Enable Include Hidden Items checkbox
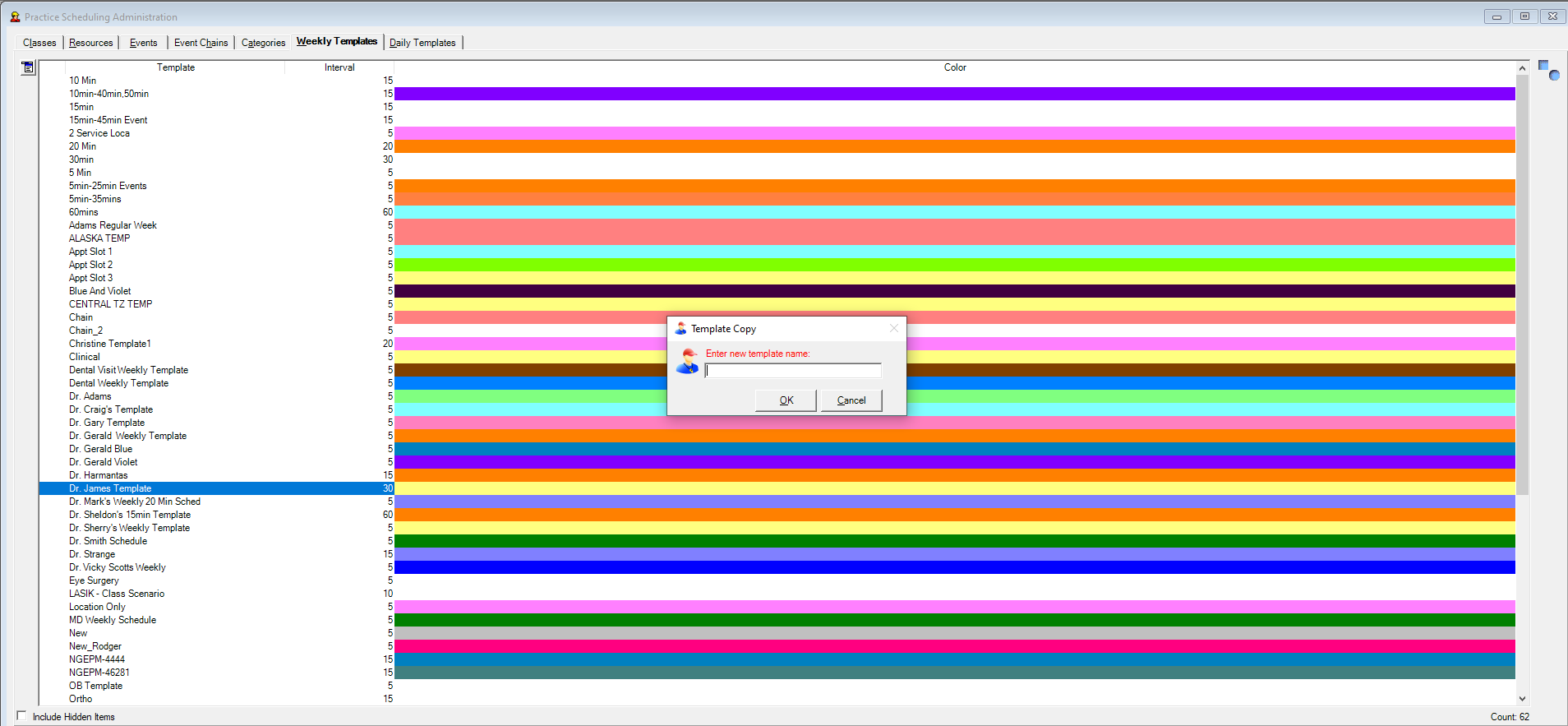This screenshot has height=726, width=1568. click(21, 716)
